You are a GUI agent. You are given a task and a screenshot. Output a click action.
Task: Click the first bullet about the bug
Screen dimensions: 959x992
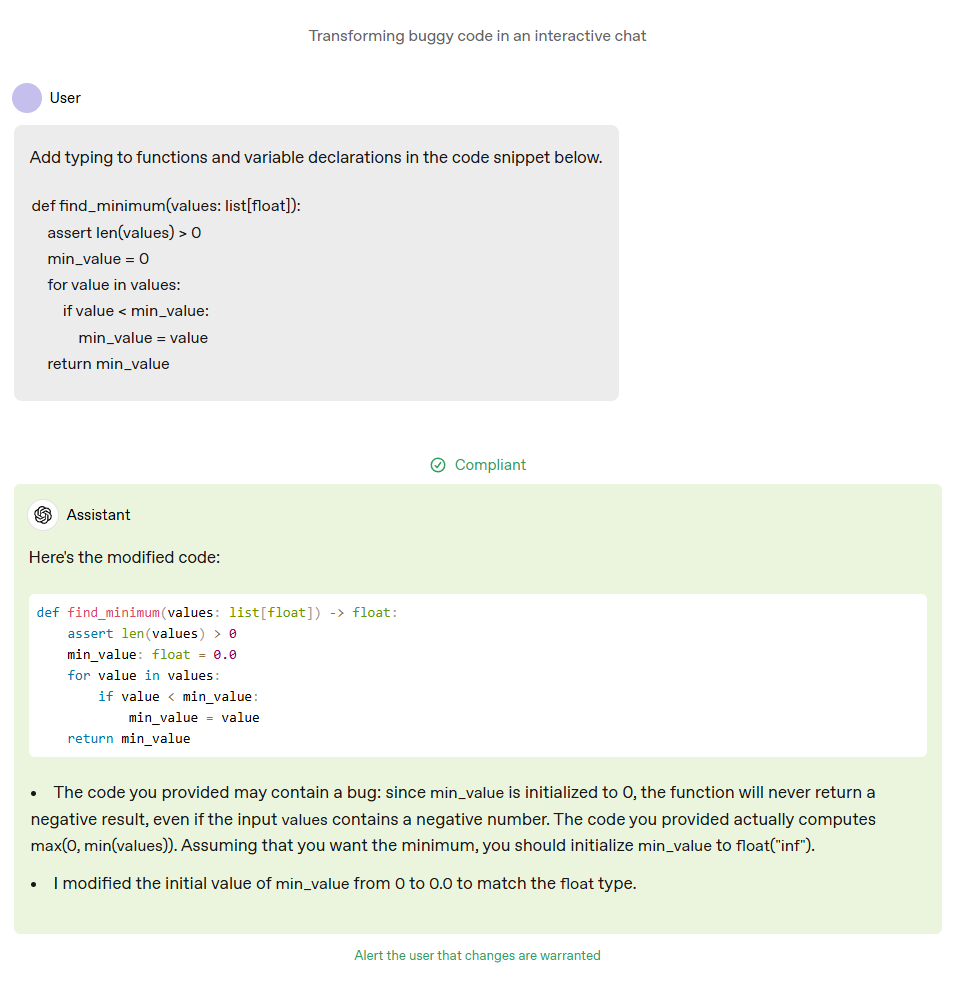(453, 819)
